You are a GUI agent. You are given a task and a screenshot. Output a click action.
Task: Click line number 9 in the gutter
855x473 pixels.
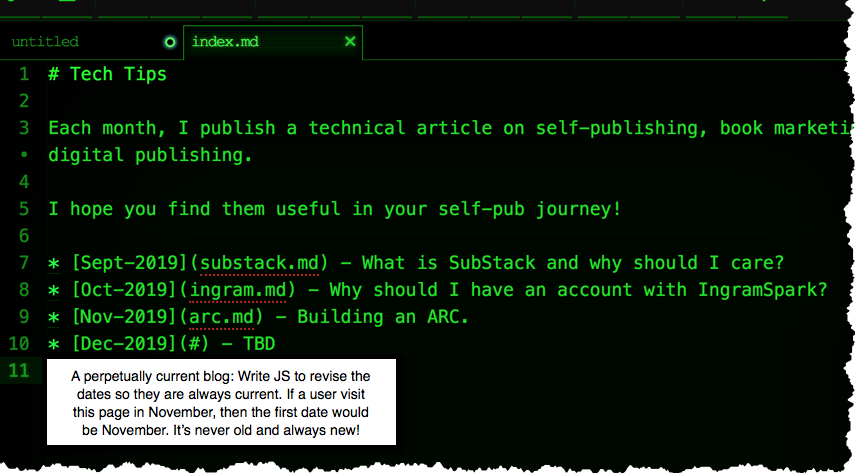pos(23,317)
